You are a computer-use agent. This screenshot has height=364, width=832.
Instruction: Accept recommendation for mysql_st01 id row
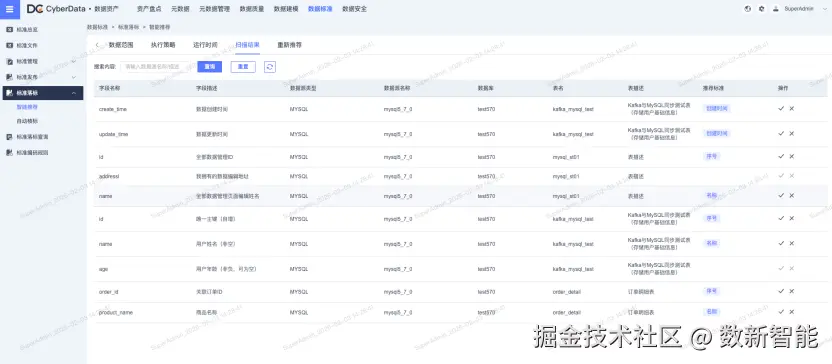point(781,157)
